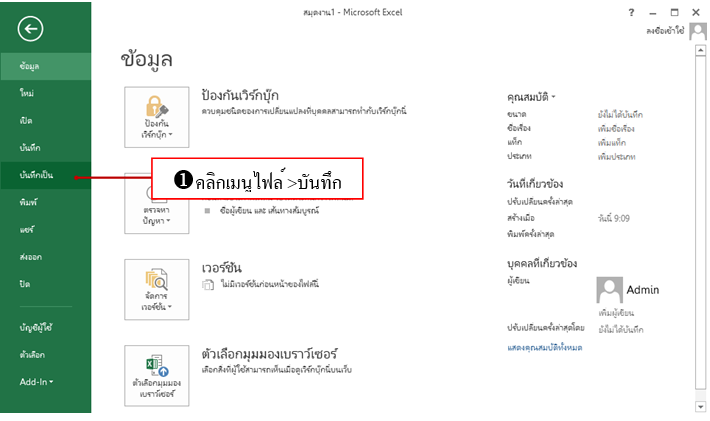
Task: Click the เพิ่มแท็ก add tag field
Action: pyautogui.click(x=612, y=143)
